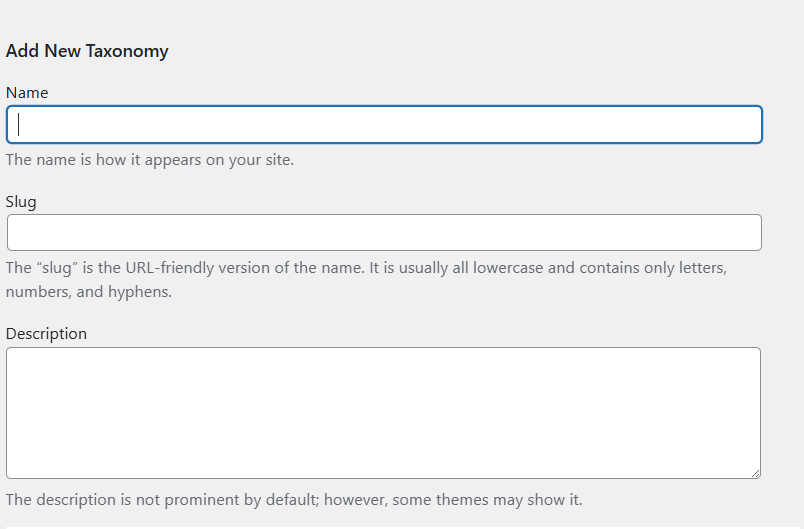Click the "Add New Taxonomy" heading
This screenshot has height=529, width=804.
point(87,51)
